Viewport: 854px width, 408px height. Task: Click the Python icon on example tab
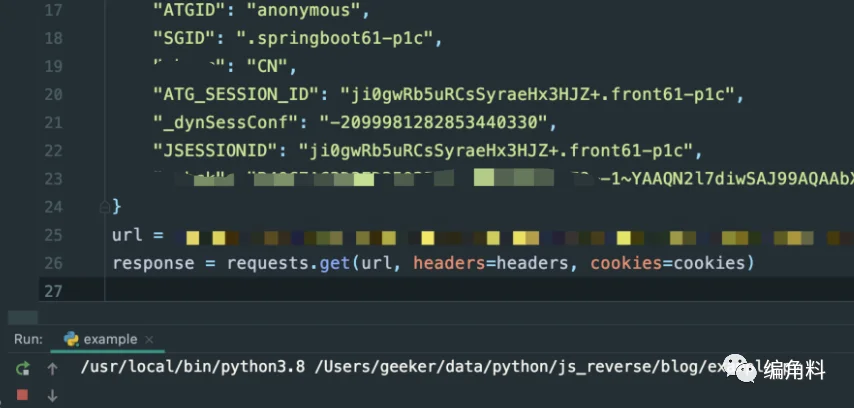point(71,339)
